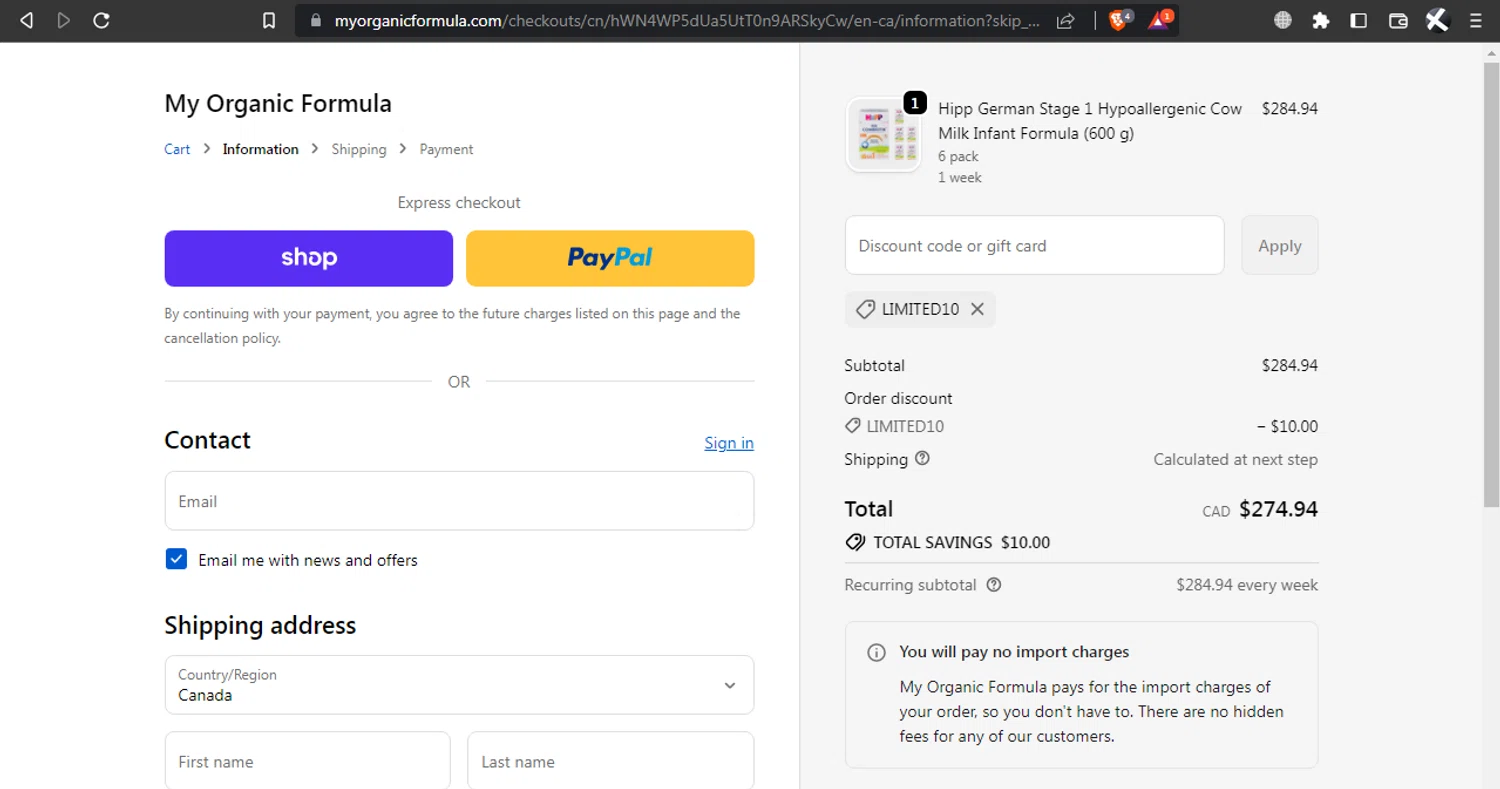The height and width of the screenshot is (789, 1500).
Task: Click the First name field
Action: coord(307,761)
